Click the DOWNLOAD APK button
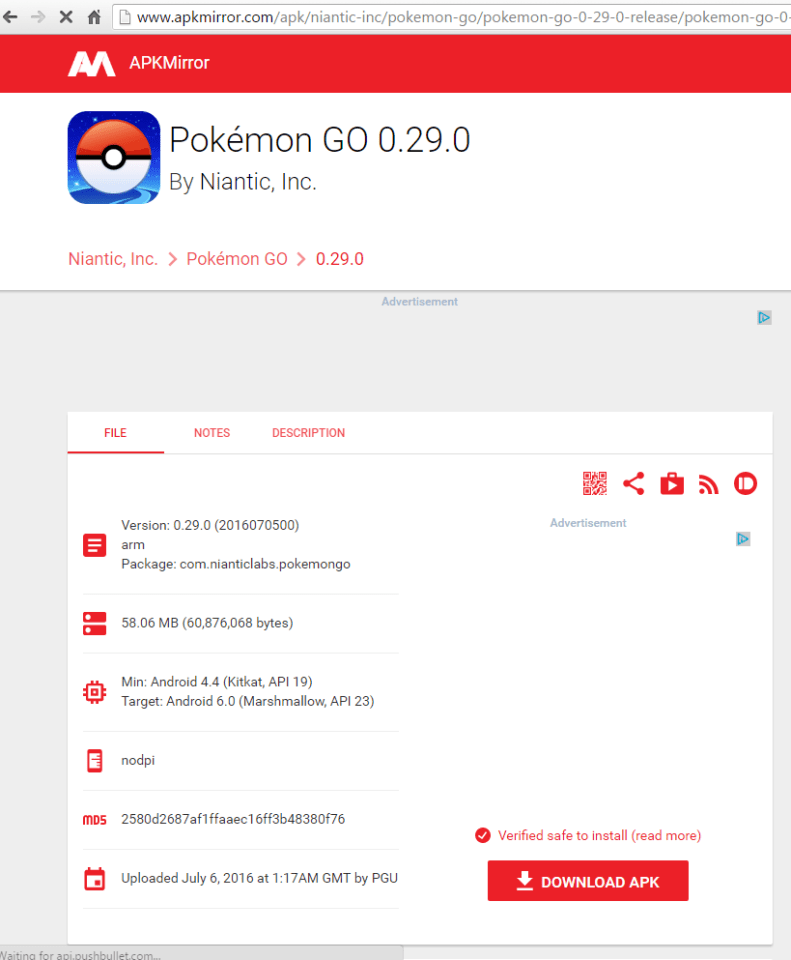This screenshot has width=791, height=960. pos(588,880)
